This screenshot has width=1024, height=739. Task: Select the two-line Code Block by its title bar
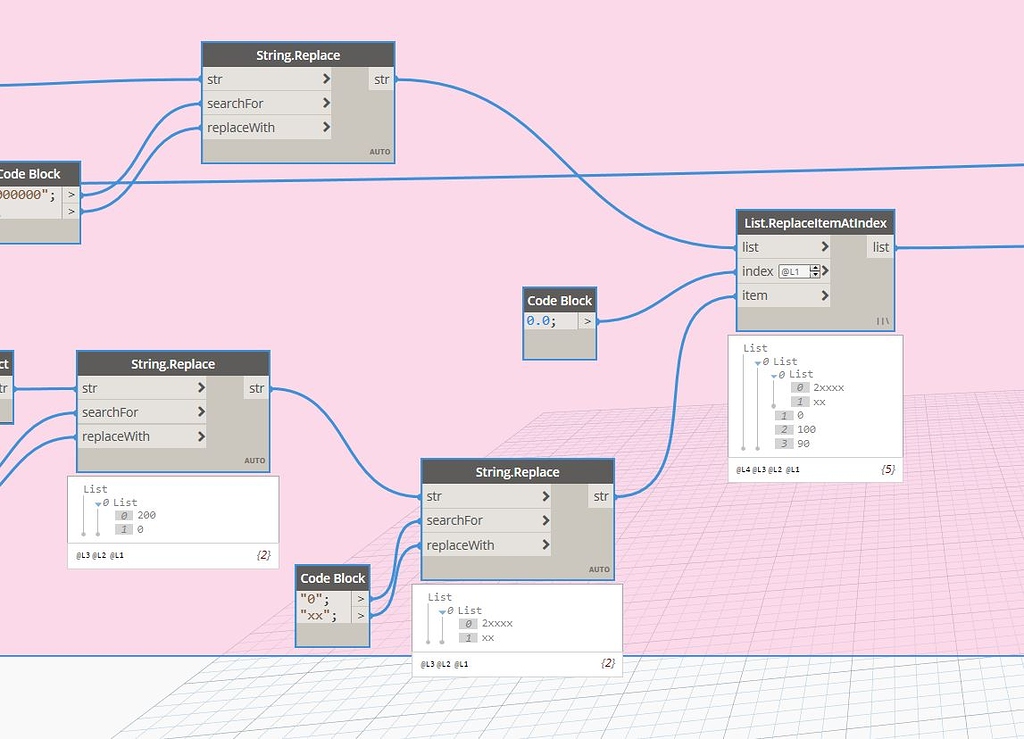pyautogui.click(x=331, y=577)
